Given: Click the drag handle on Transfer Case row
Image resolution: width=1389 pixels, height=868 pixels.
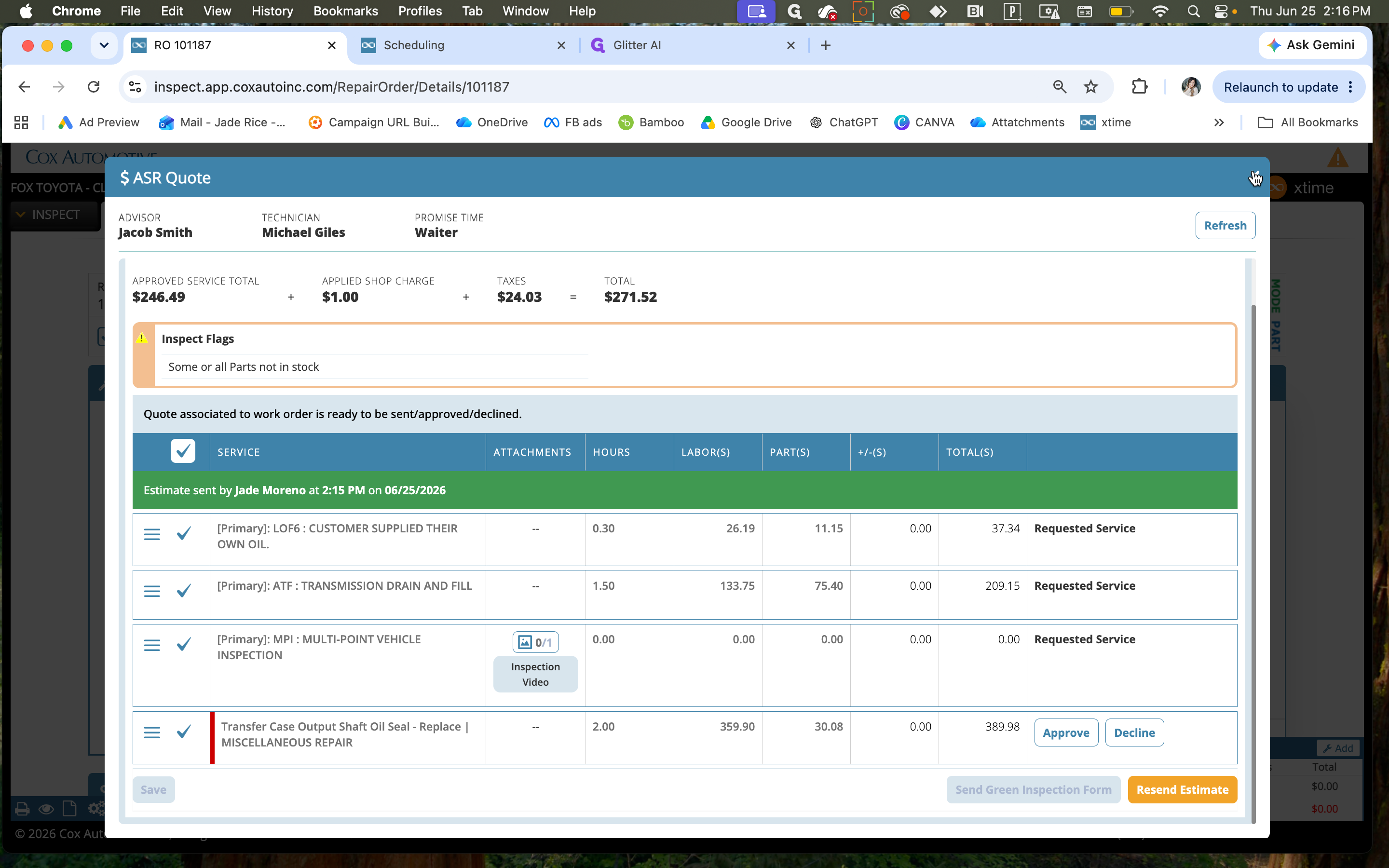Looking at the screenshot, I should 151,732.
